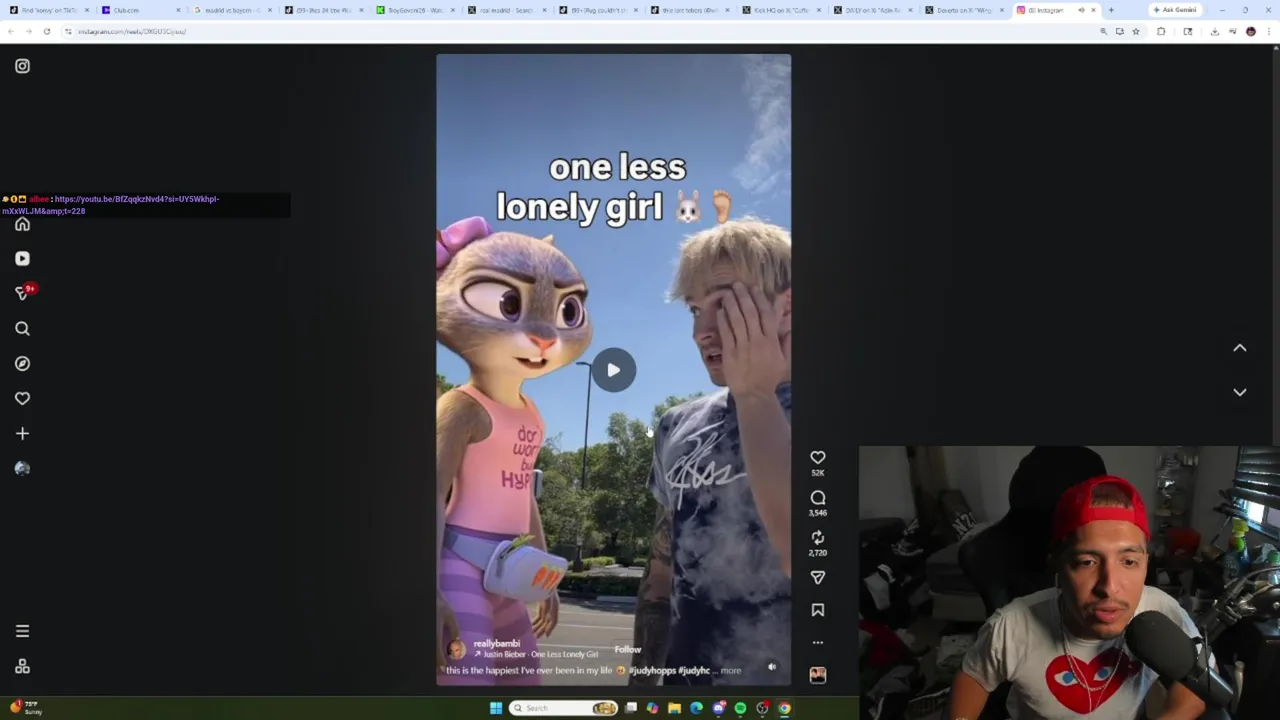Toggle the reel sound speaker icon
Image resolution: width=1280 pixels, height=720 pixels.
click(771, 667)
